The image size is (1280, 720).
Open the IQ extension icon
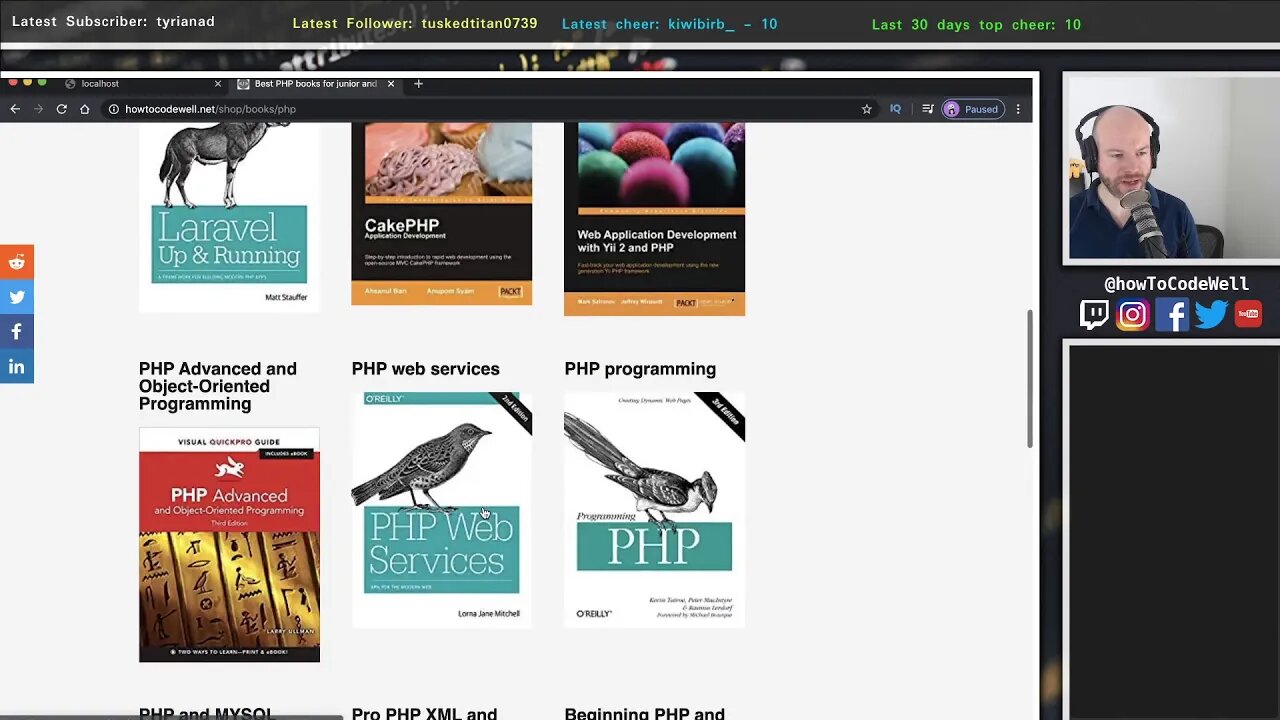pos(895,109)
